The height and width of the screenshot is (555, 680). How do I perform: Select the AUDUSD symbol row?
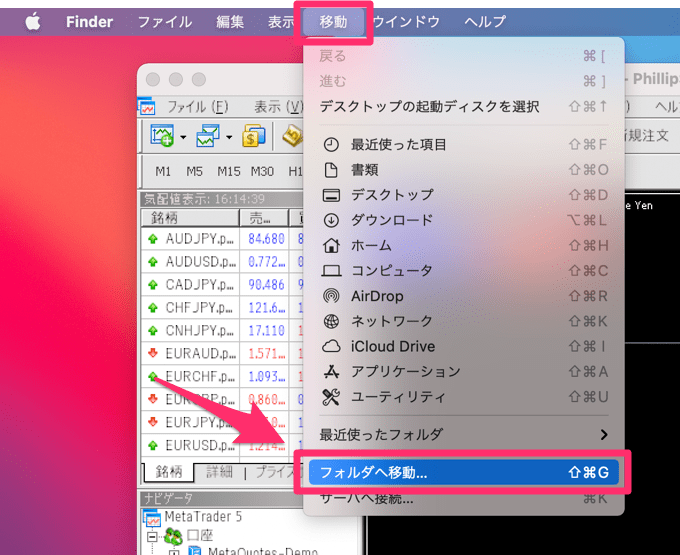pos(222,262)
